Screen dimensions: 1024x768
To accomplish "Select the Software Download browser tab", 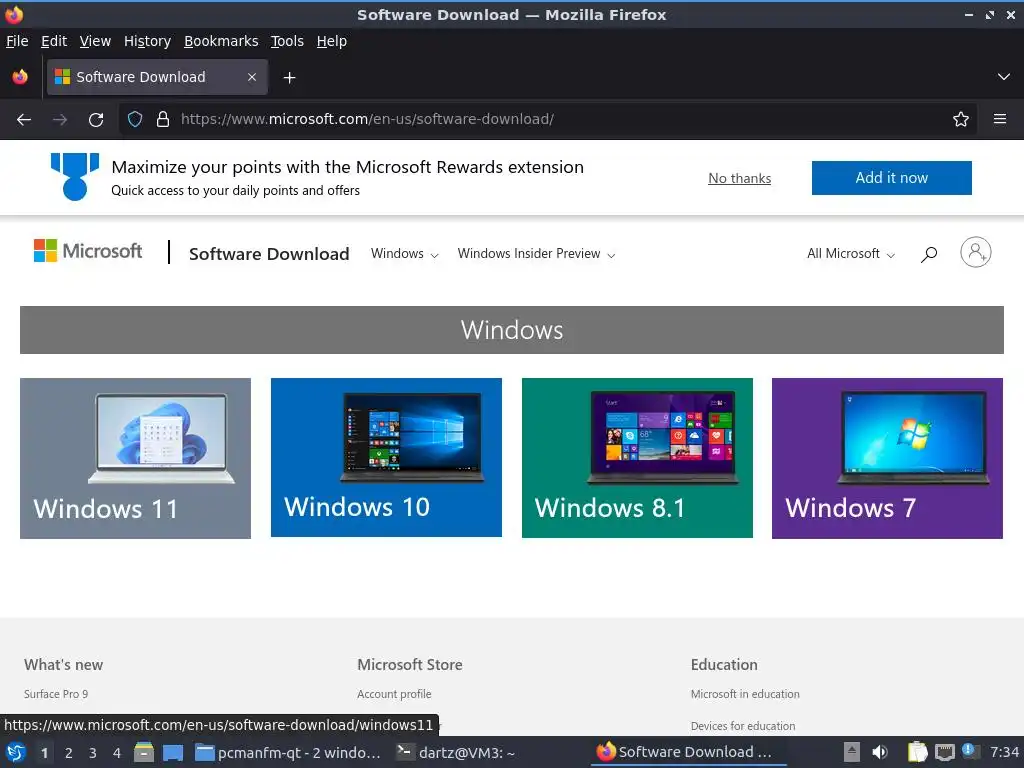I will coord(157,77).
